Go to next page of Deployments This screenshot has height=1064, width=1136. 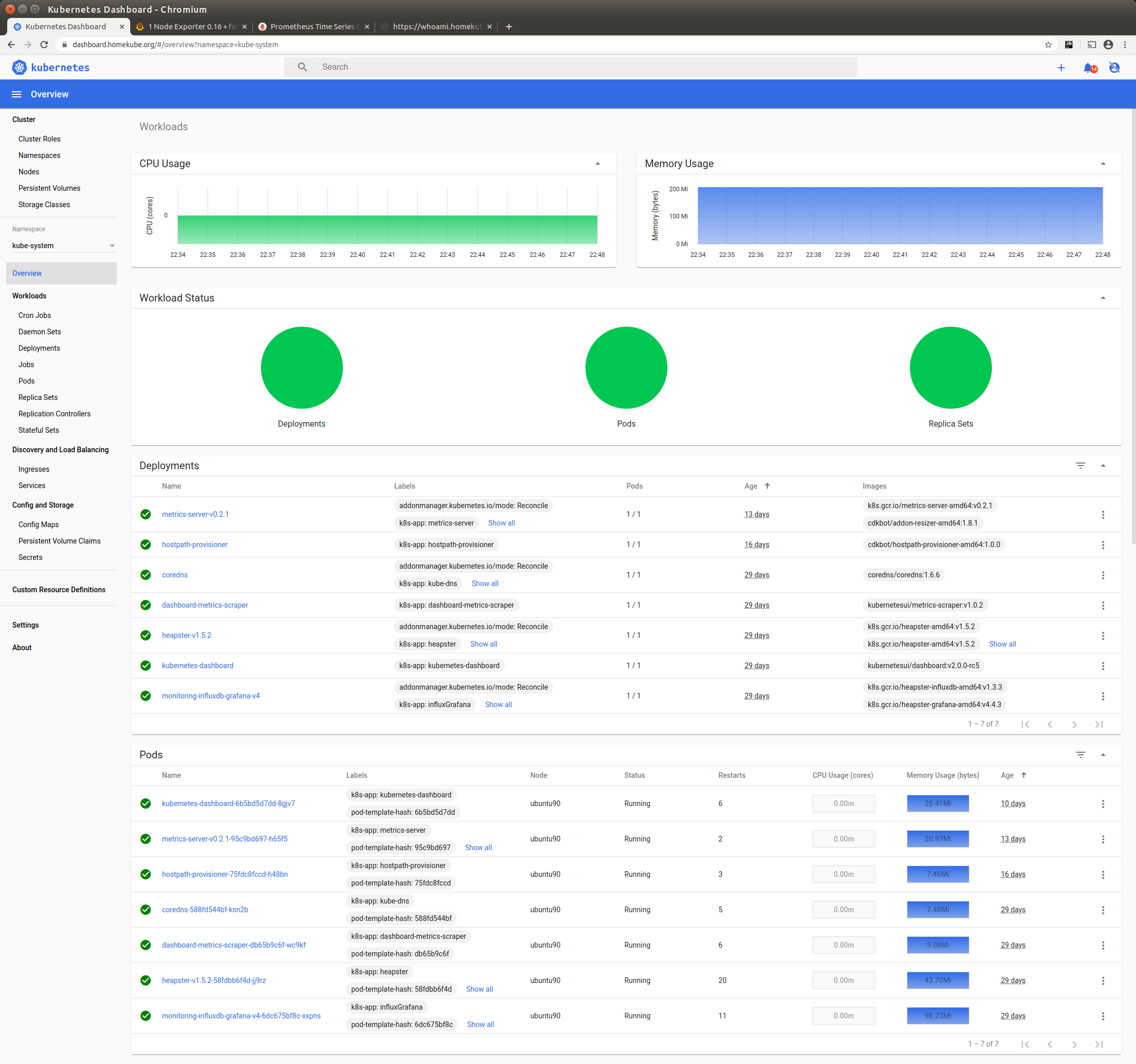coord(1074,725)
